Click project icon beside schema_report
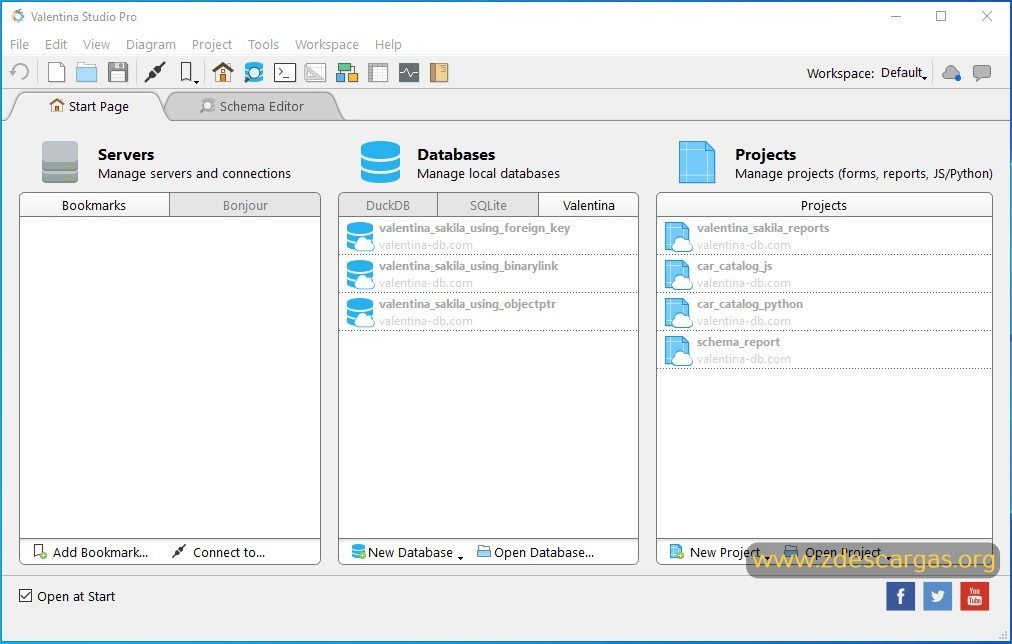Viewport: 1012px width, 644px height. (678, 350)
